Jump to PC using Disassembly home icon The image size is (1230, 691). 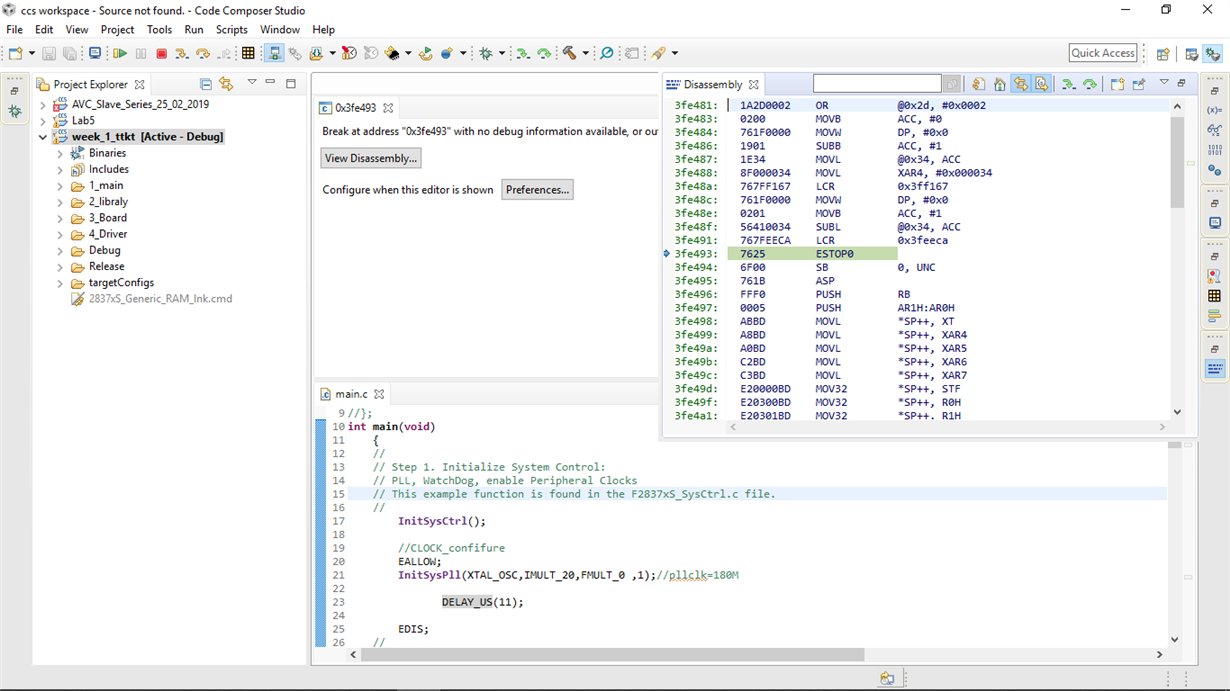(x=999, y=84)
